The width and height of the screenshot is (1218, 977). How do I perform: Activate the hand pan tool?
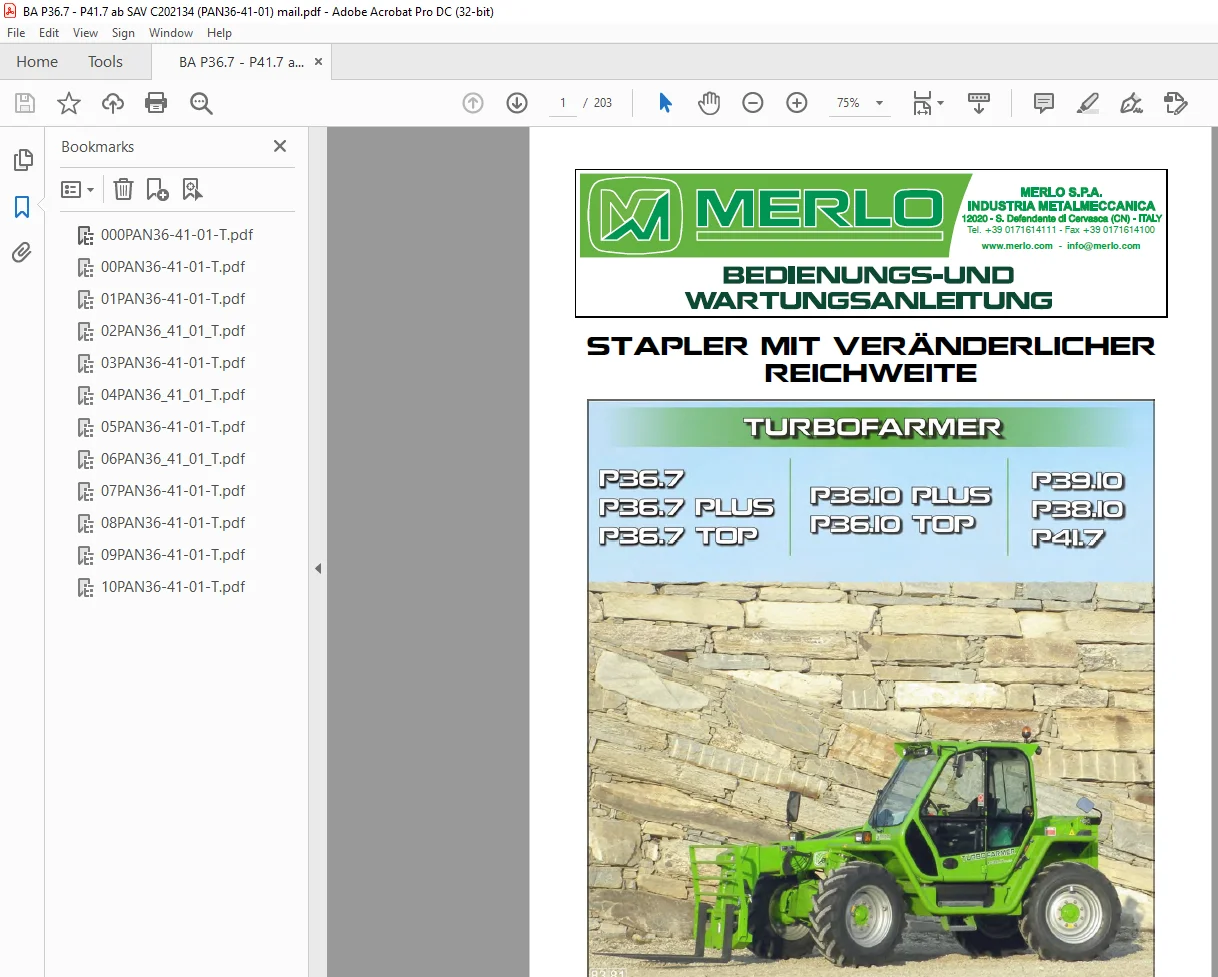point(709,103)
